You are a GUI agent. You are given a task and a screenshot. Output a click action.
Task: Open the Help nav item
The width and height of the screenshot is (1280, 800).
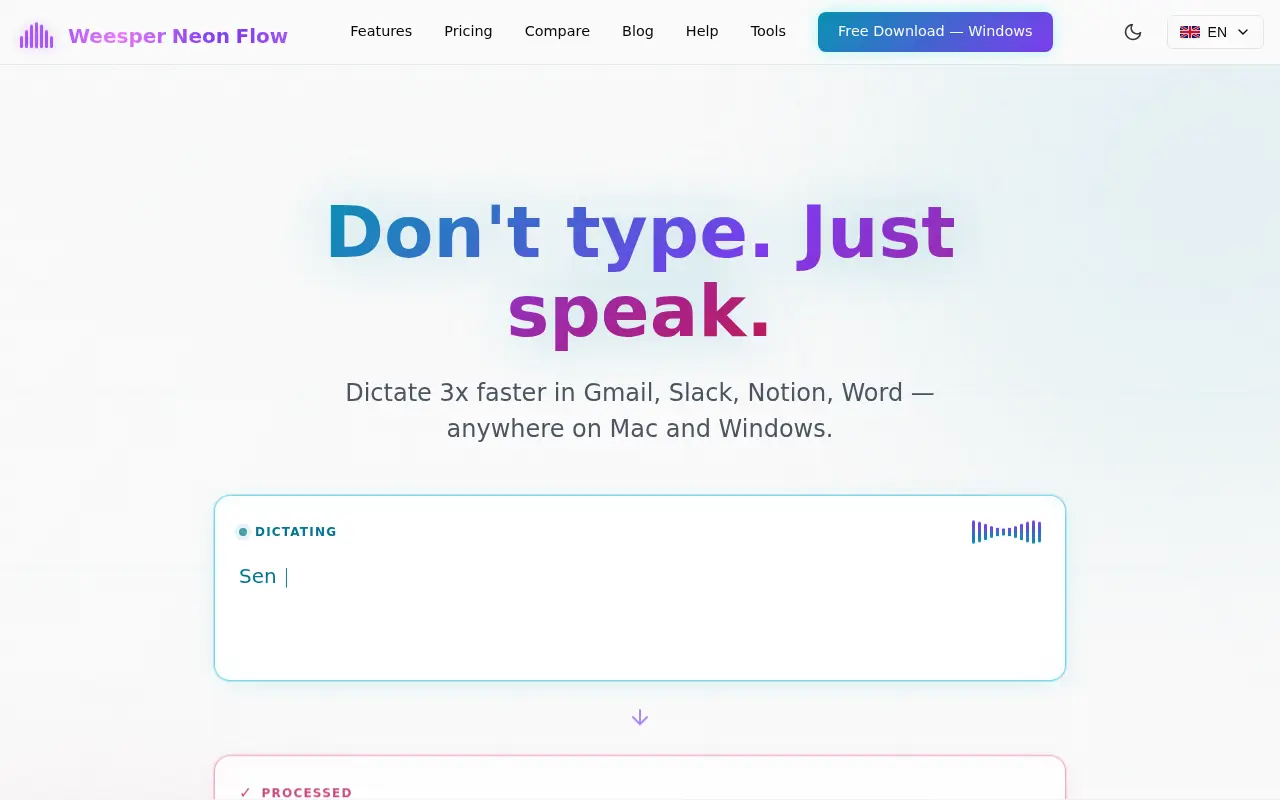coord(702,31)
